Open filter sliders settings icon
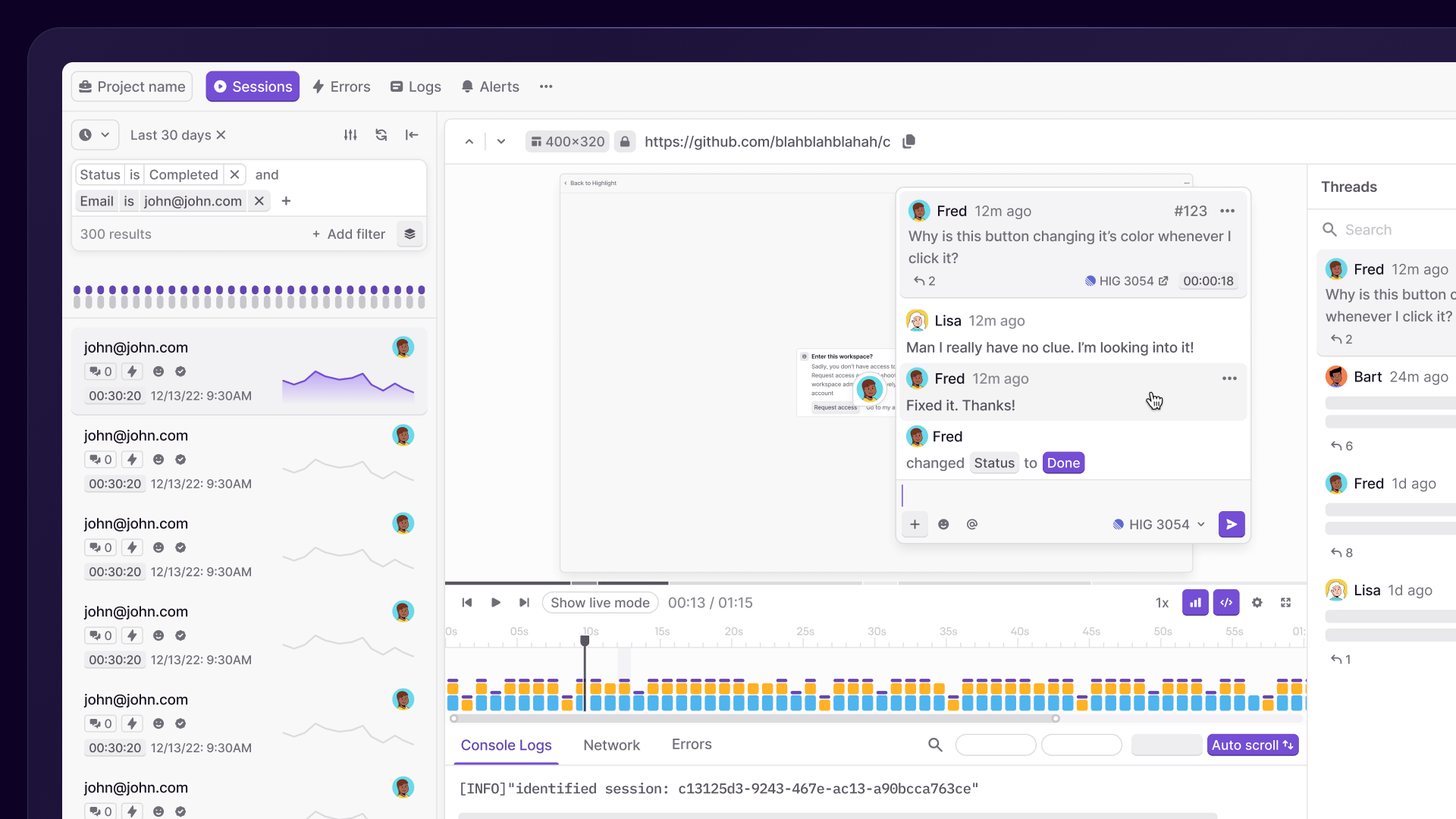1456x819 pixels. [350, 135]
